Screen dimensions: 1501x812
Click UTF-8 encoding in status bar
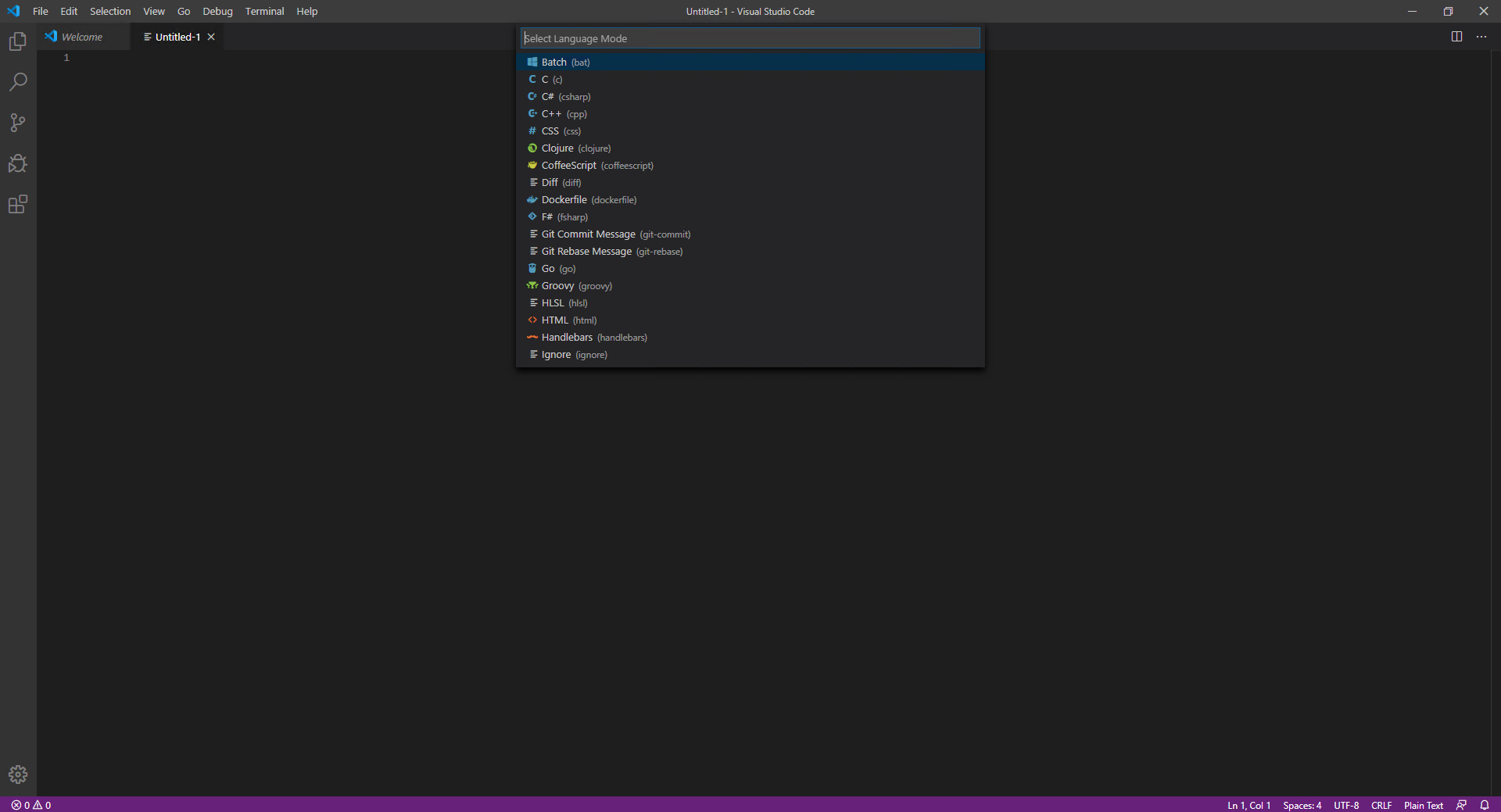tap(1346, 805)
